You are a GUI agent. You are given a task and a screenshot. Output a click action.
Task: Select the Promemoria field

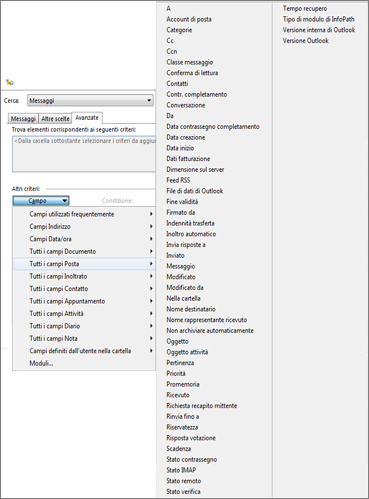(183, 384)
